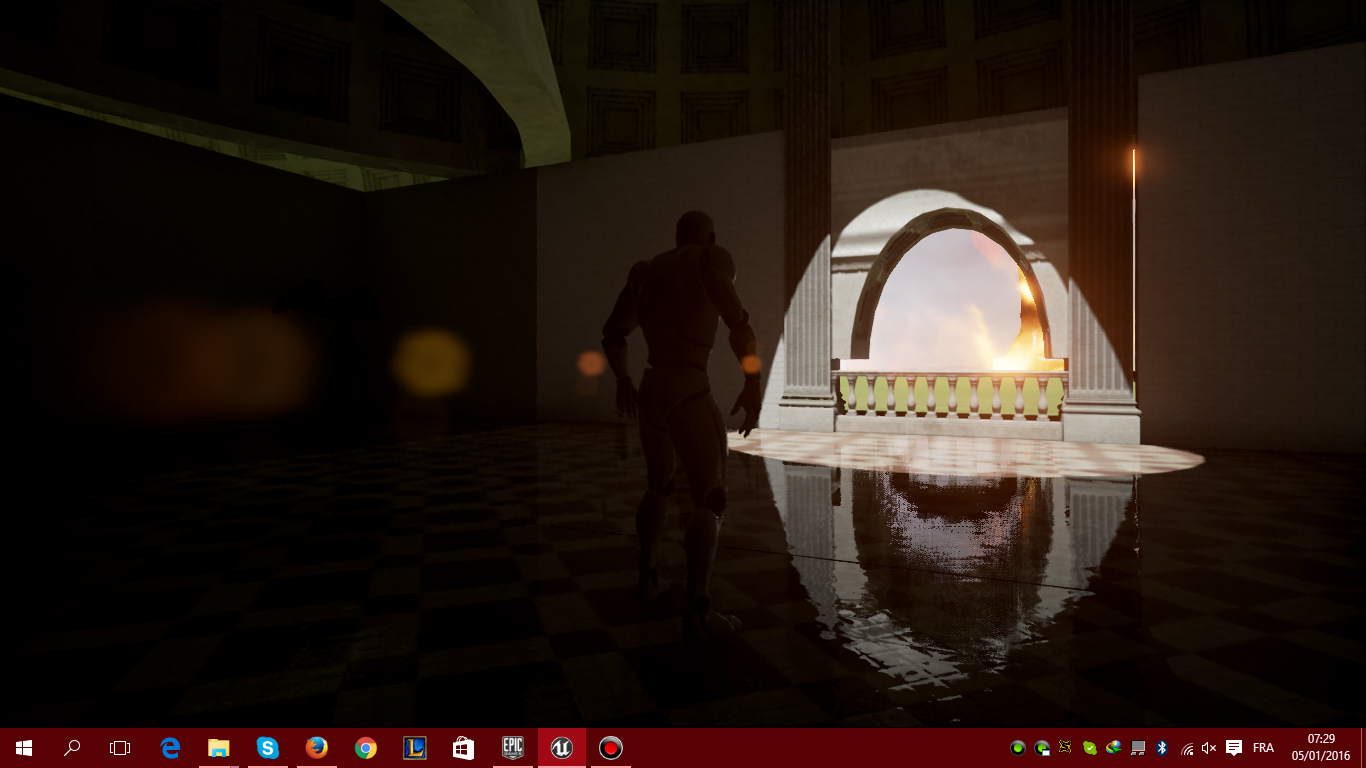The width and height of the screenshot is (1366, 768).
Task: Open the Wi-Fi network flyout
Action: (x=1187, y=748)
